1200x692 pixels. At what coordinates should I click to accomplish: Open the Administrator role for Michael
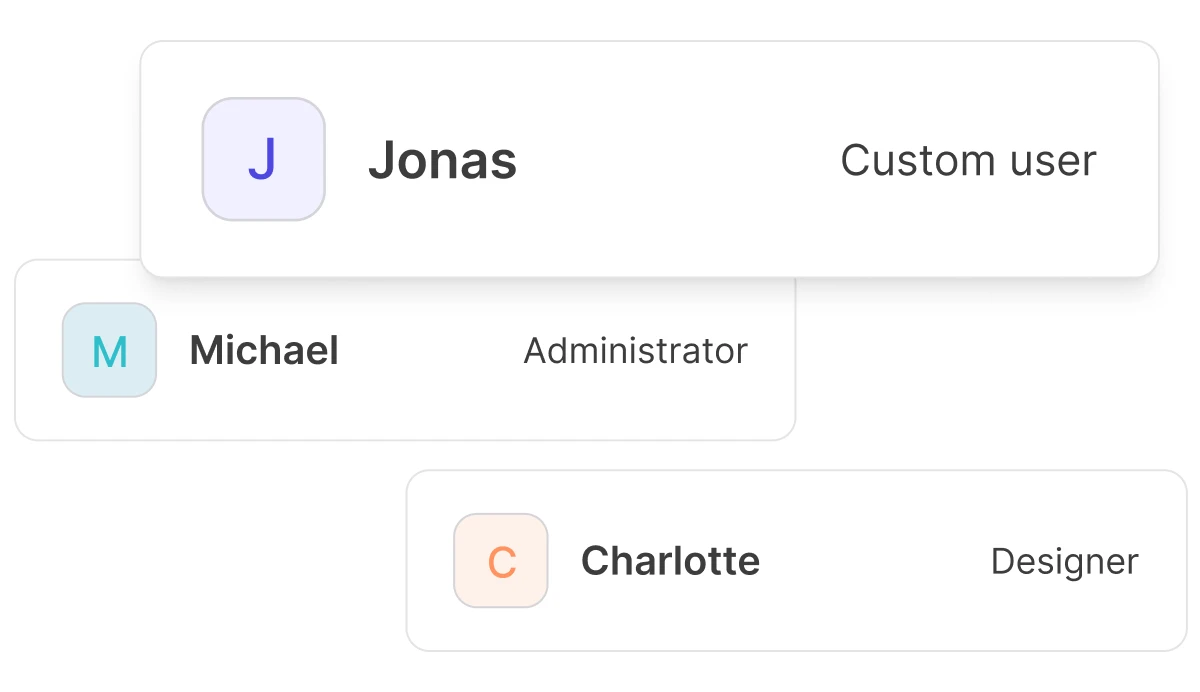pyautogui.click(x=636, y=351)
